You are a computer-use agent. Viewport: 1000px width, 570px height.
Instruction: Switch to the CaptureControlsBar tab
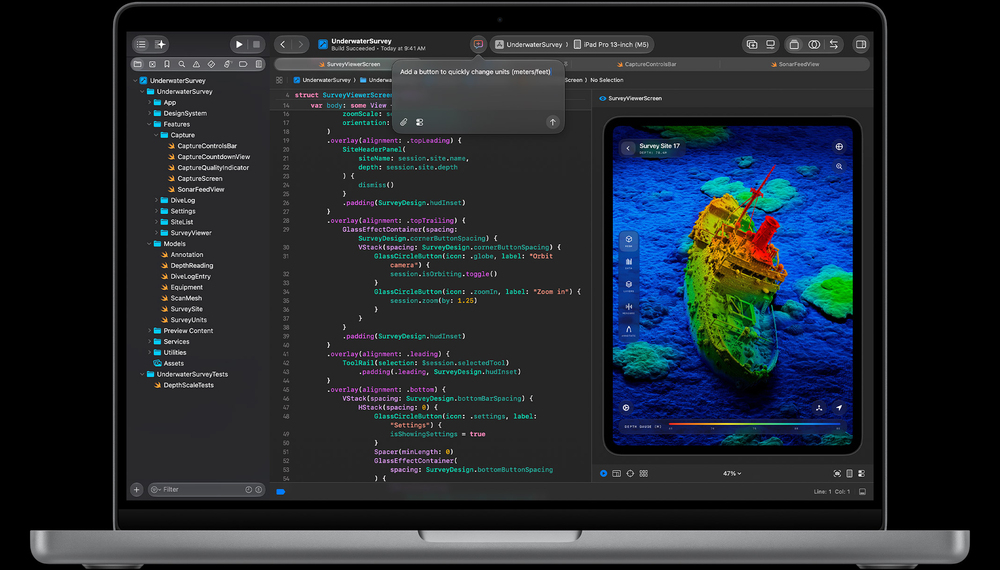[647, 64]
